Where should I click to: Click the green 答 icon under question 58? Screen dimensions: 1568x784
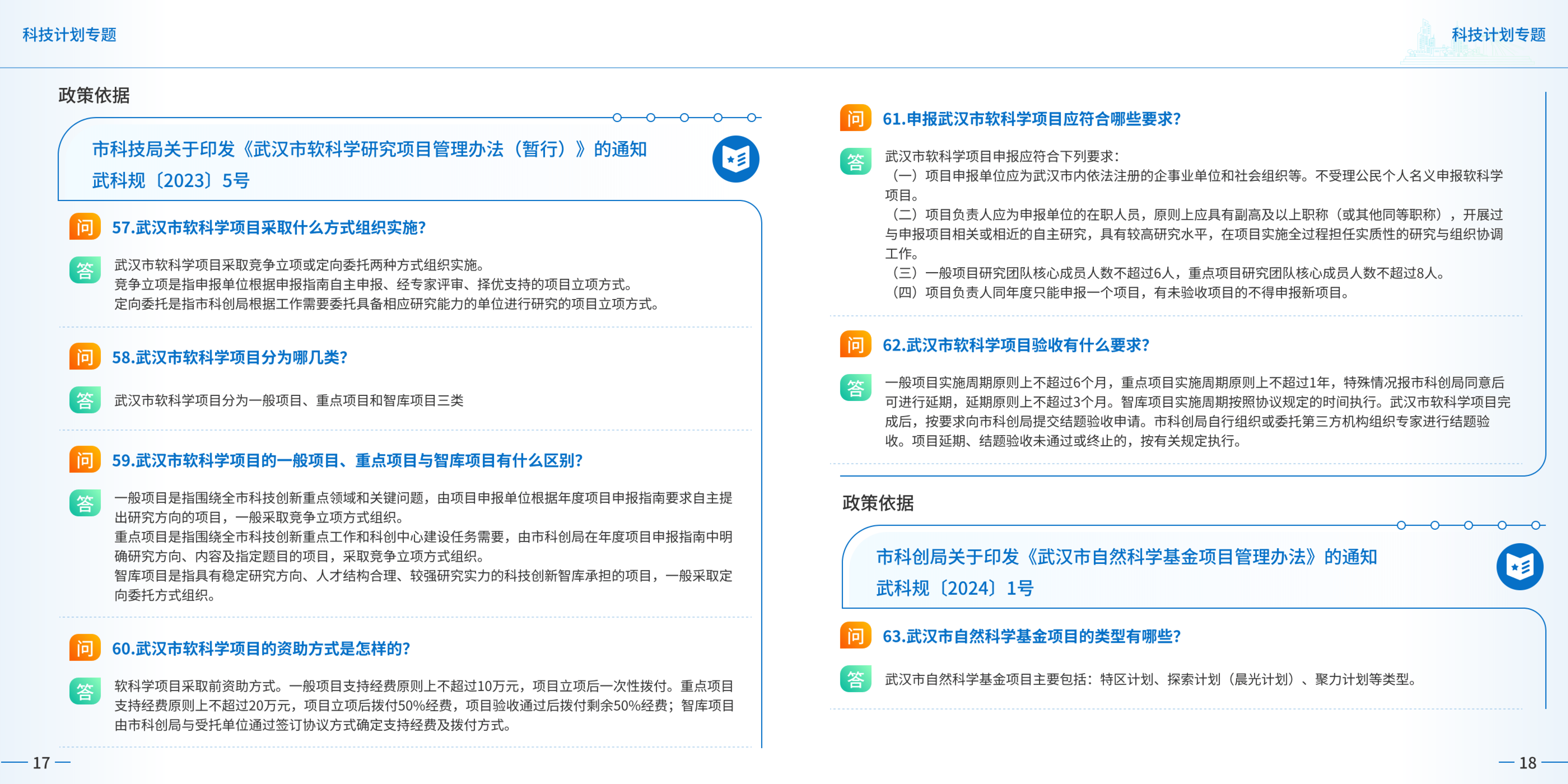(85, 400)
